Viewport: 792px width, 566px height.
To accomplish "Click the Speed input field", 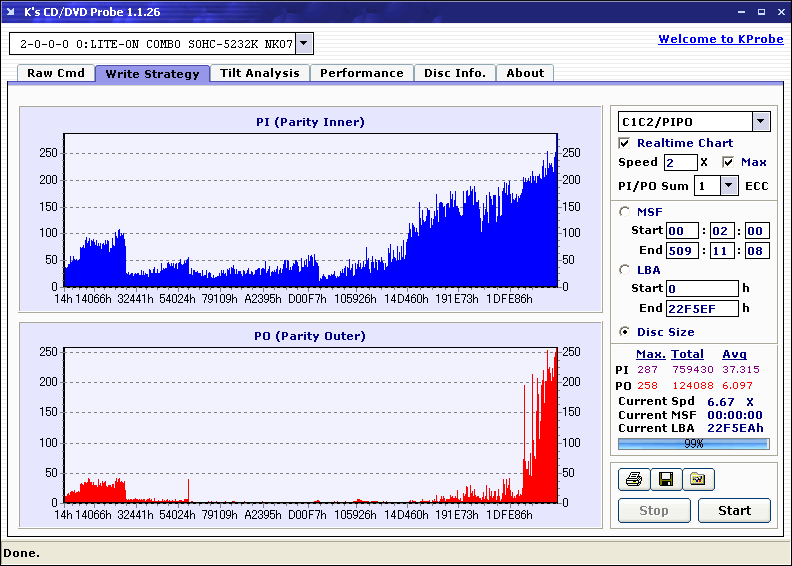I will tap(680, 162).
